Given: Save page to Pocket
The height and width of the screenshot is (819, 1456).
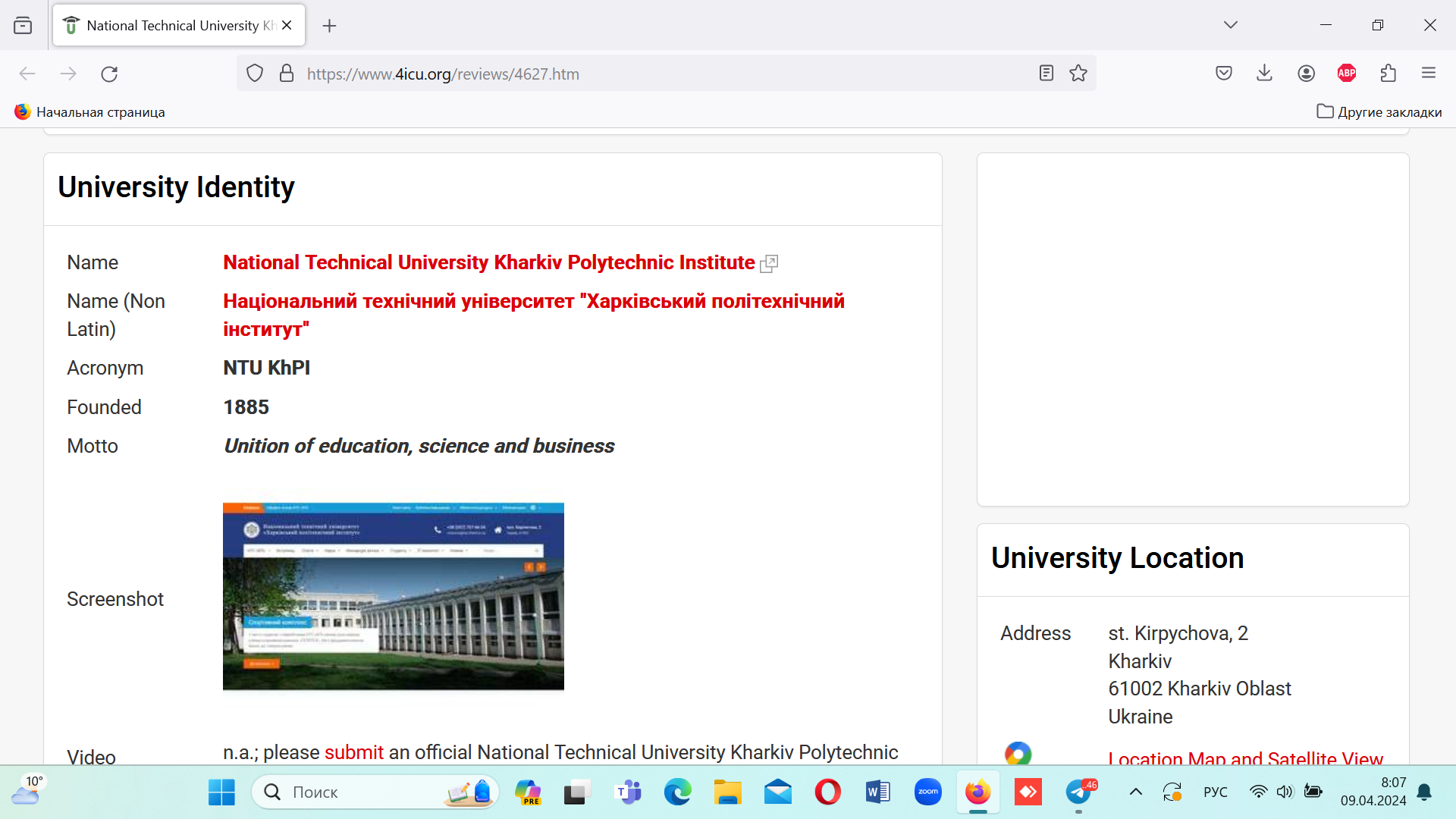Looking at the screenshot, I should pos(1224,74).
